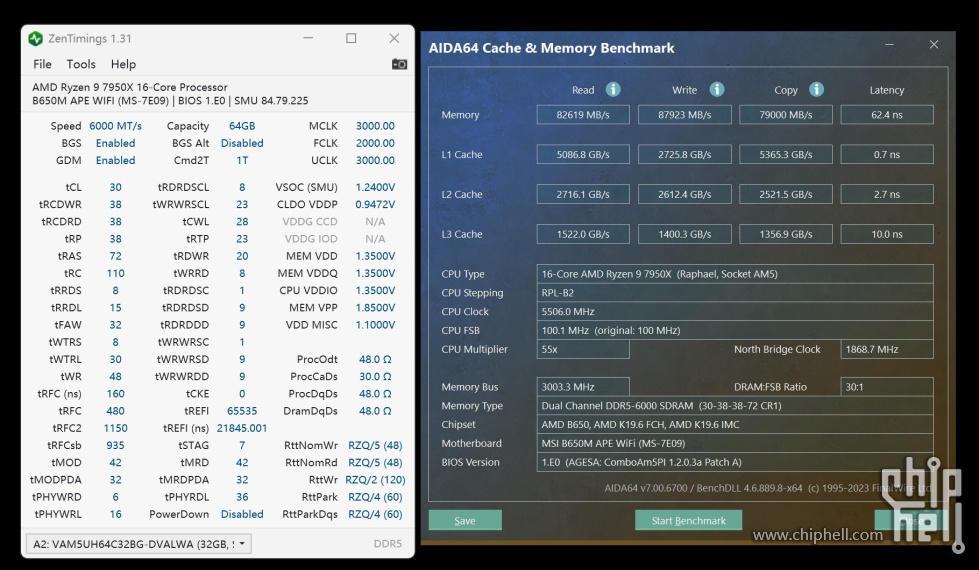Click the CPU FSB 100.1 MHz field
Screen dimensions: 979x570
coord(735,330)
